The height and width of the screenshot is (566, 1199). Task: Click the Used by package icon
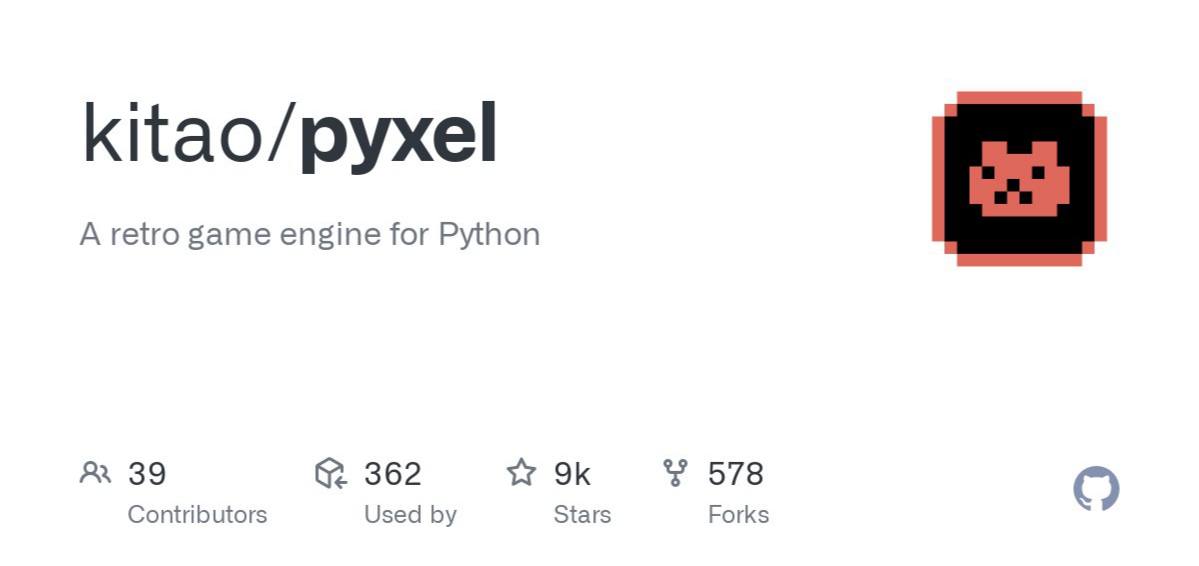pyautogui.click(x=330, y=472)
